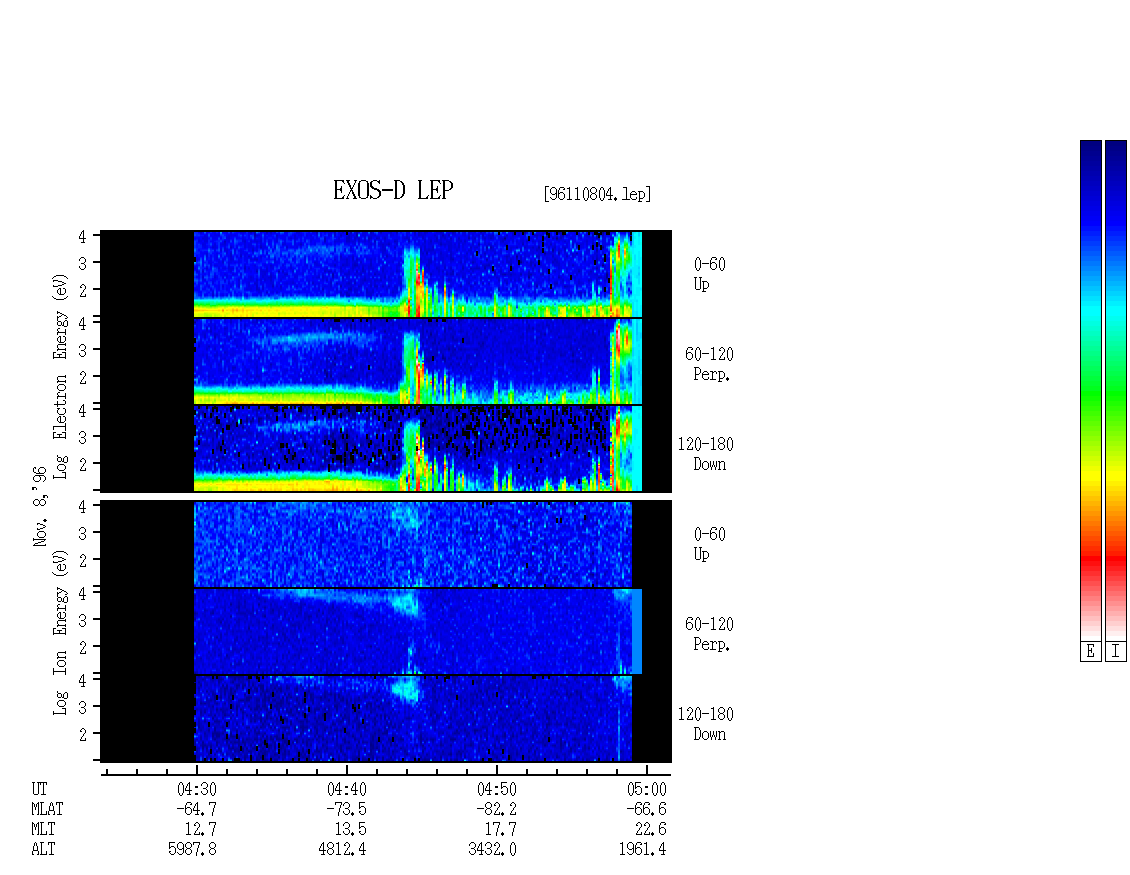
Task: Click the 04:50 time tick label
Action: [497, 789]
